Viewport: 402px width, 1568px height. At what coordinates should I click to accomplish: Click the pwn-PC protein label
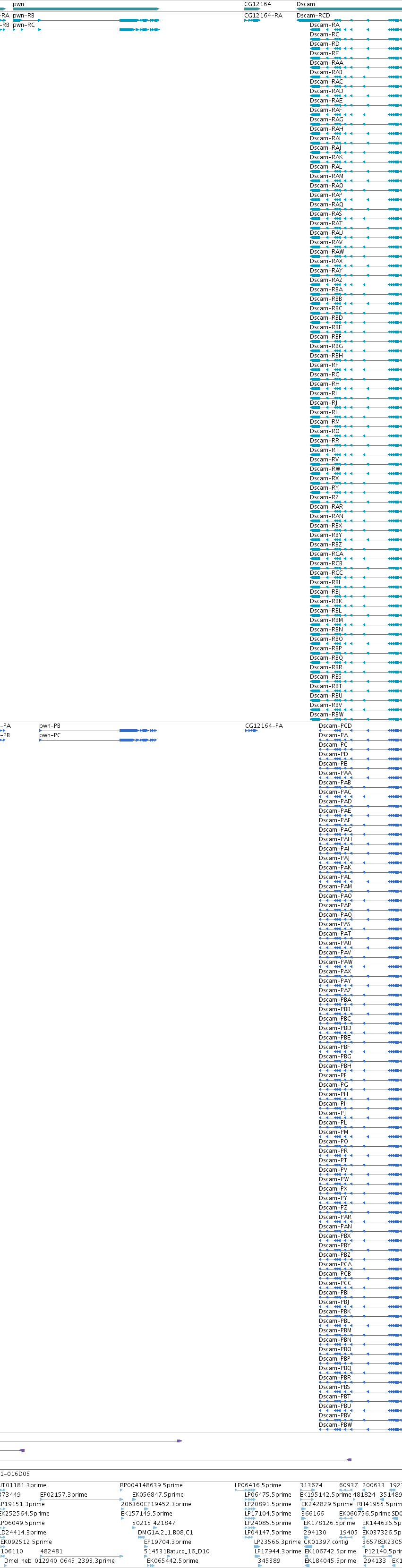[50, 735]
